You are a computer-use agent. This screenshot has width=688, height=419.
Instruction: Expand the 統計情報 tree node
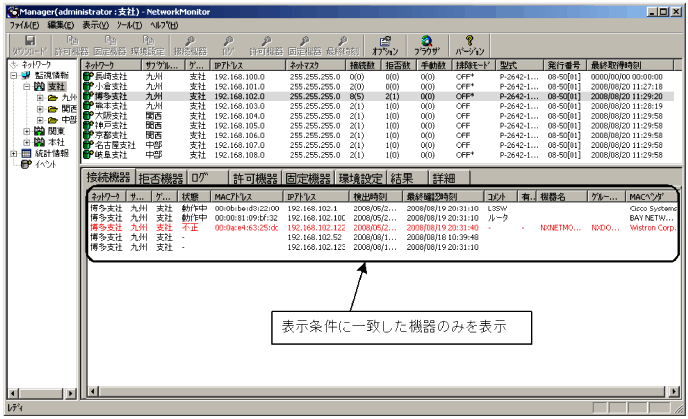(14, 153)
